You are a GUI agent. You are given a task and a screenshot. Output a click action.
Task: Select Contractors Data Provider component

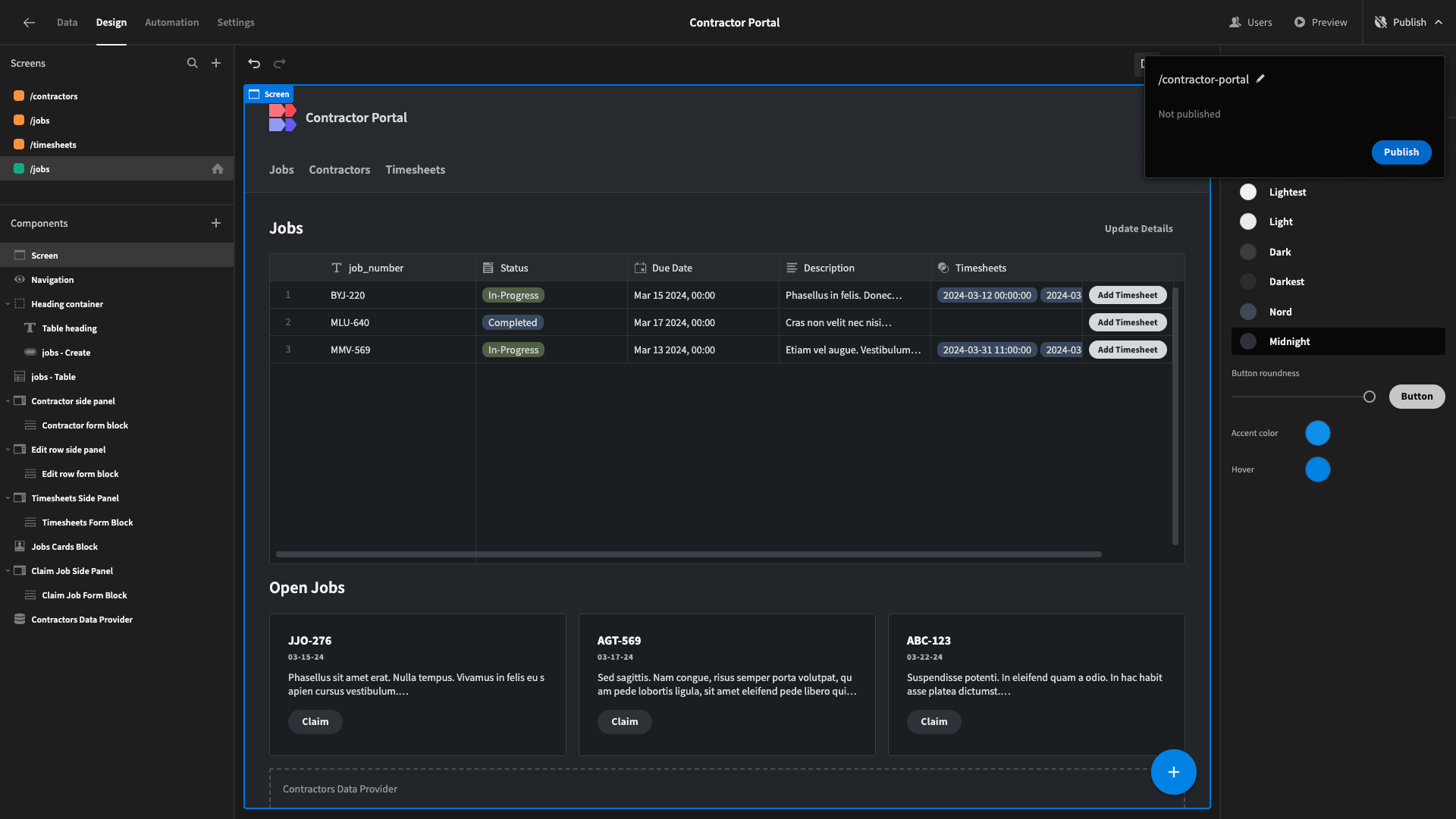pos(117,620)
